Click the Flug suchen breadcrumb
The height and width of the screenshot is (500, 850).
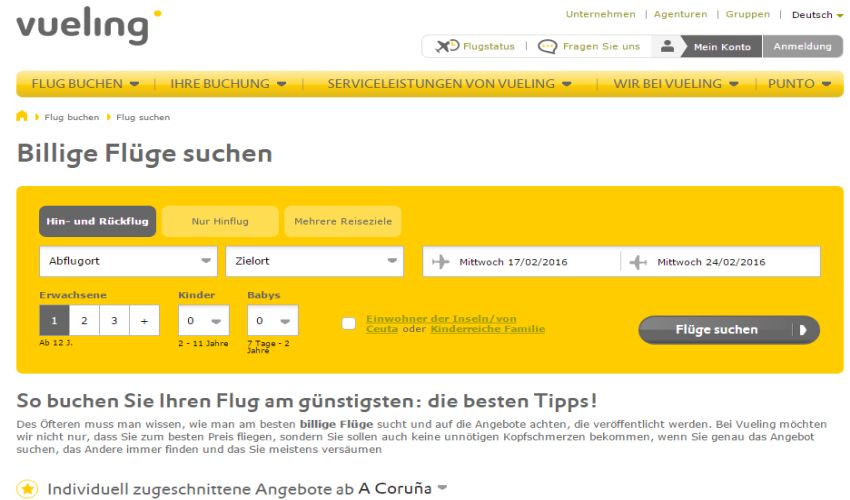point(143,117)
